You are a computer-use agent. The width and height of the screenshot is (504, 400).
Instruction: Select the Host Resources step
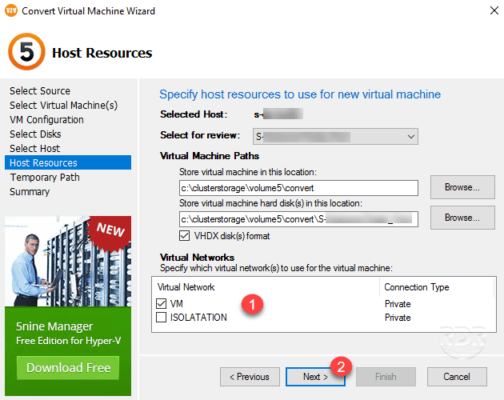pos(68,162)
